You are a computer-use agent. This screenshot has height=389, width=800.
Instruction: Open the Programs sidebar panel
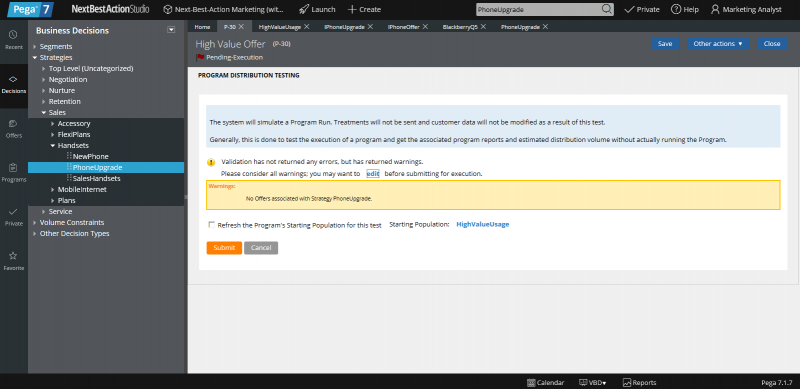click(14, 173)
